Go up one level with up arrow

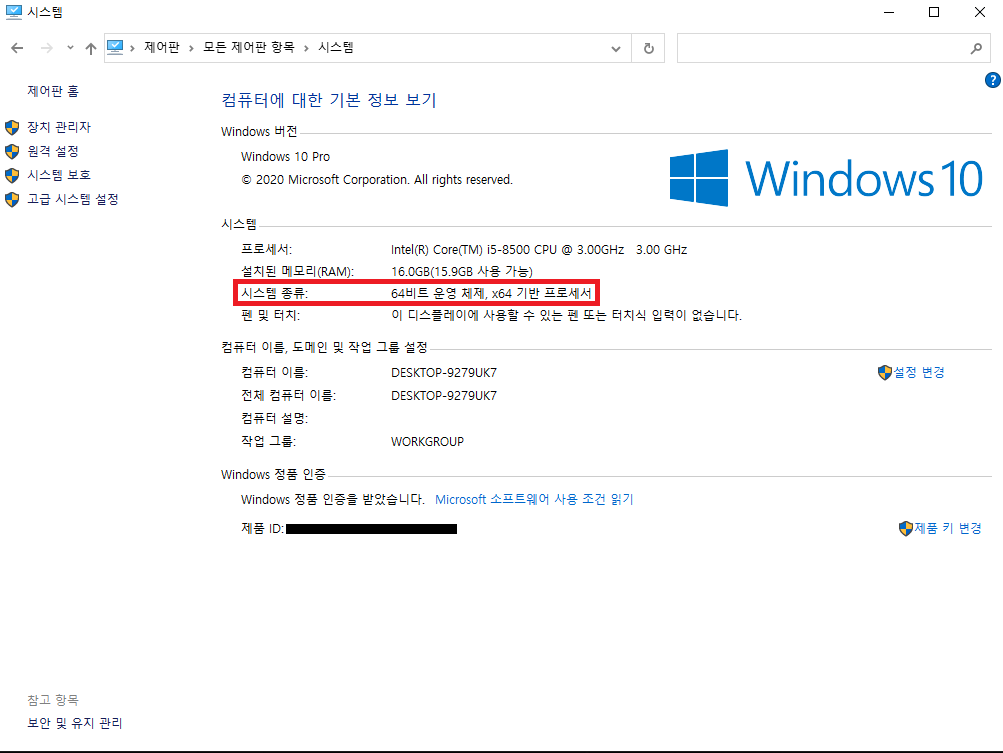point(91,48)
